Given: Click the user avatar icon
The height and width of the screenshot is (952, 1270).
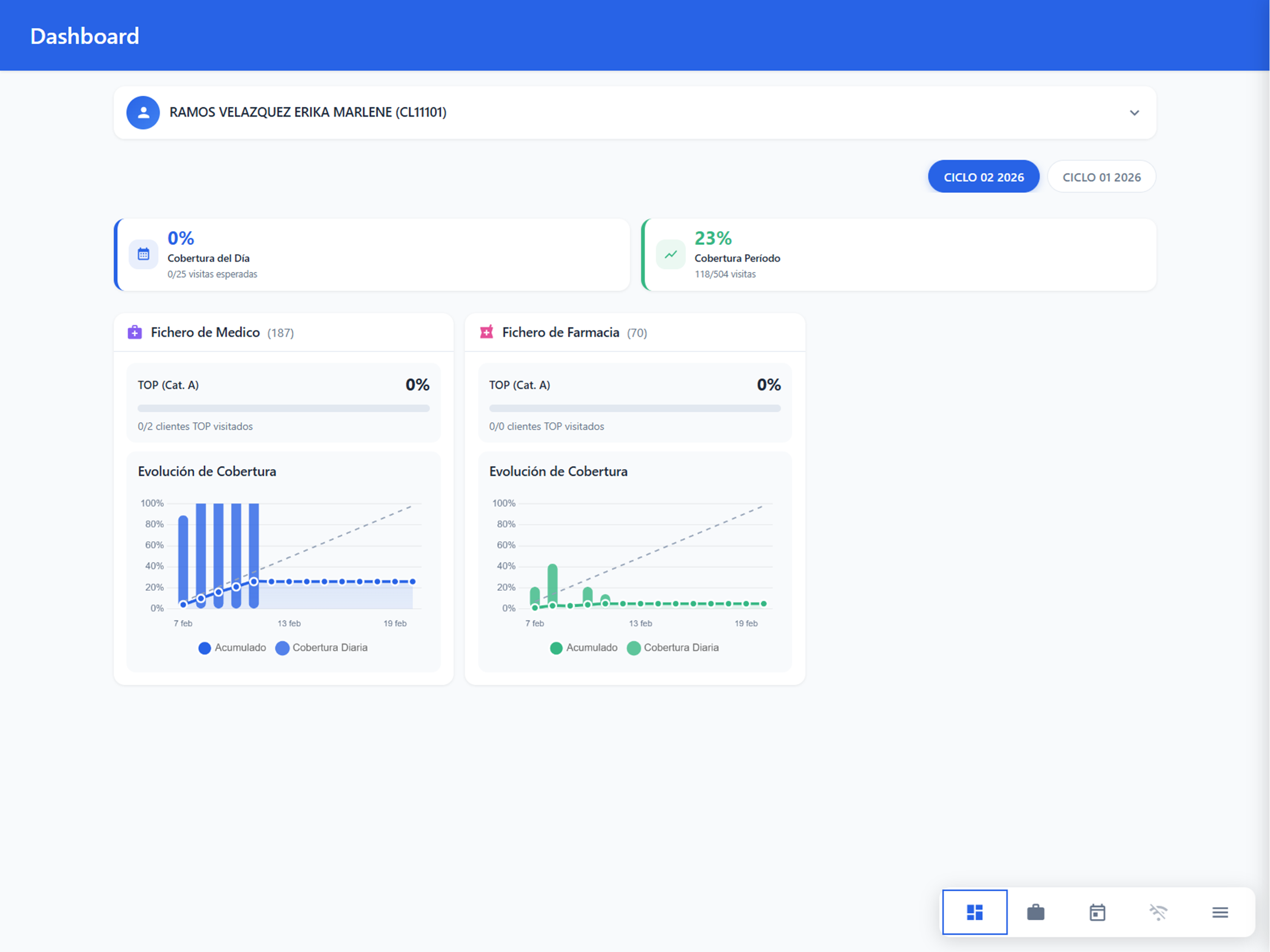Looking at the screenshot, I should [x=143, y=112].
